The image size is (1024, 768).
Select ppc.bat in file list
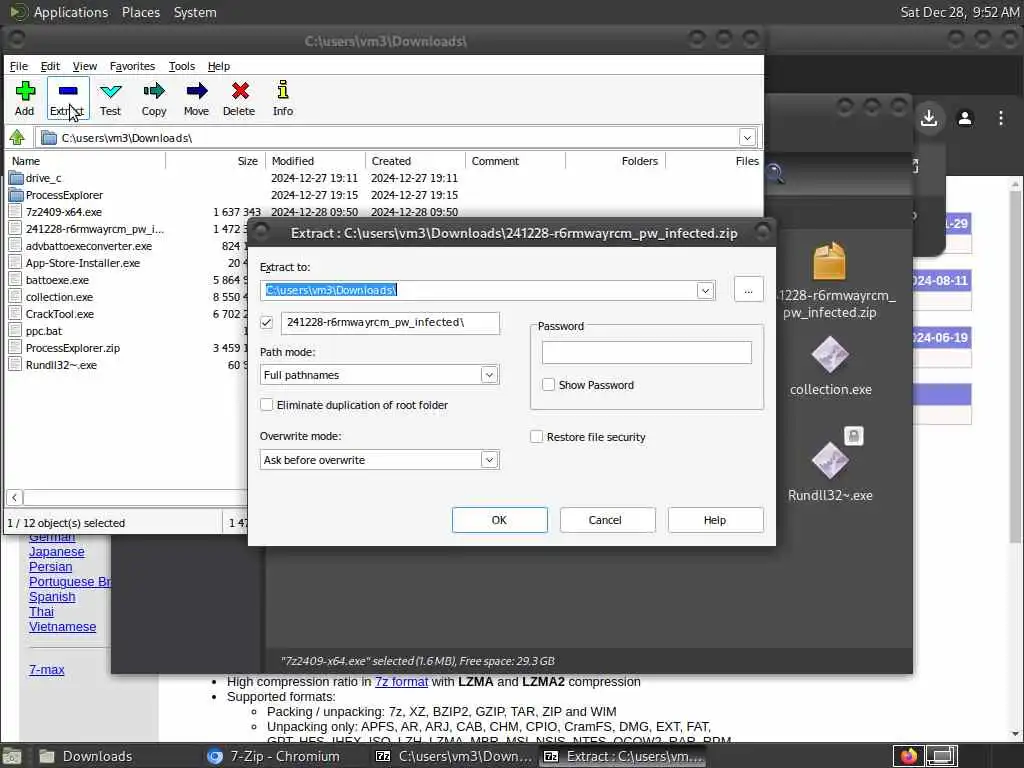(x=44, y=331)
